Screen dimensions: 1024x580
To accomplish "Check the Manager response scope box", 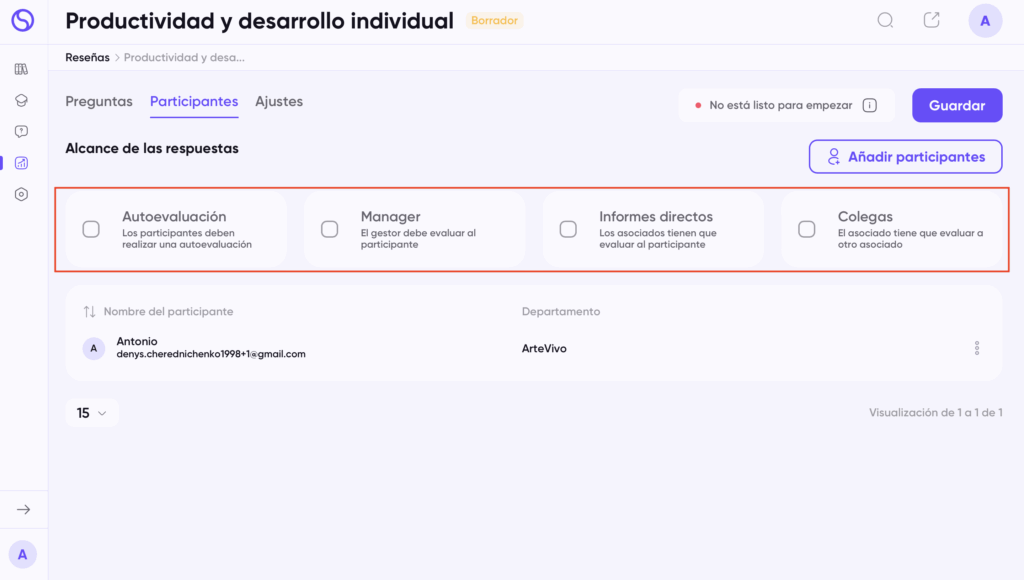I will (329, 229).
